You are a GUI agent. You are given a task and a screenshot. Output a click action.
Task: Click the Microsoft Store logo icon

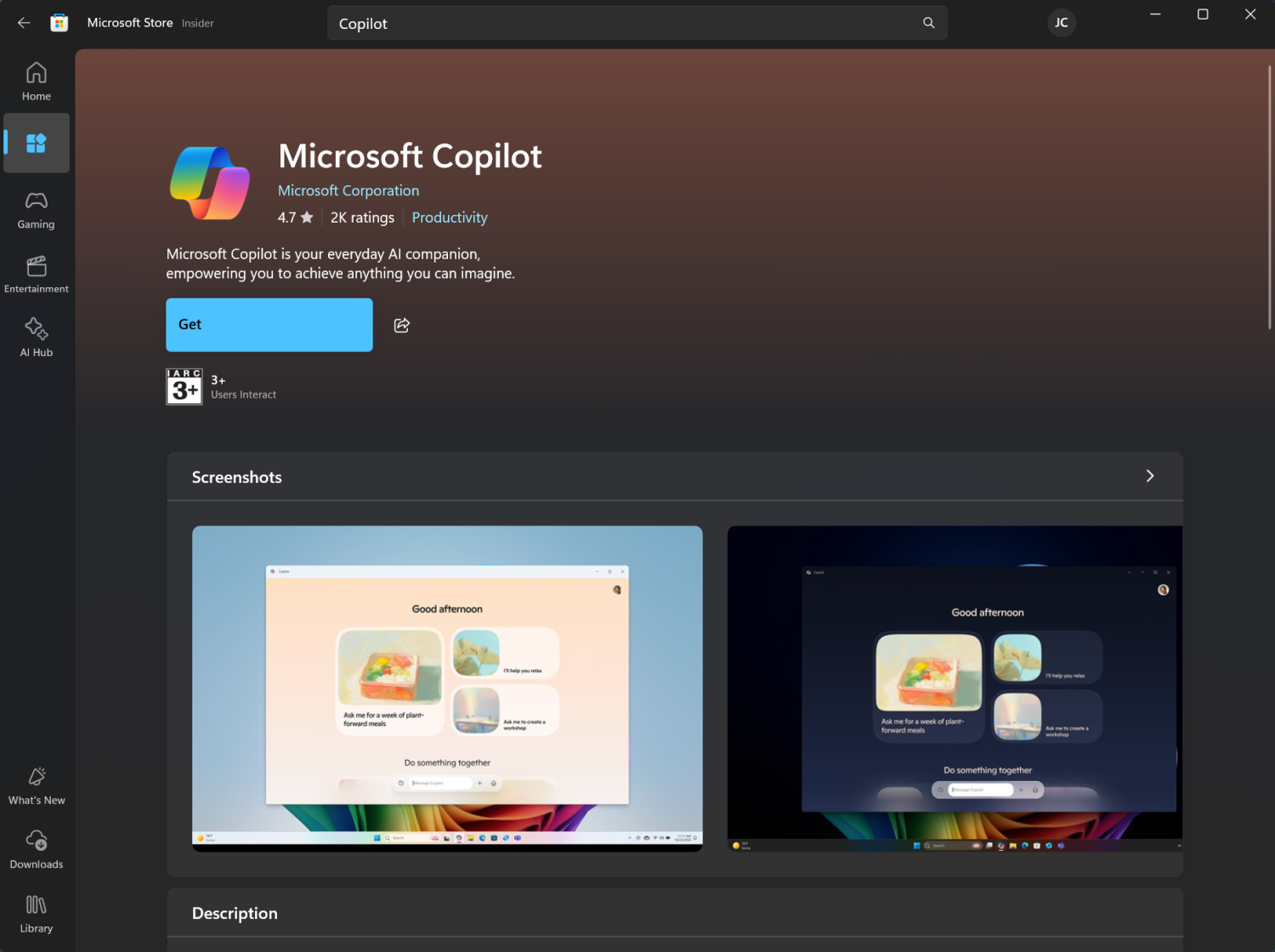(x=59, y=23)
